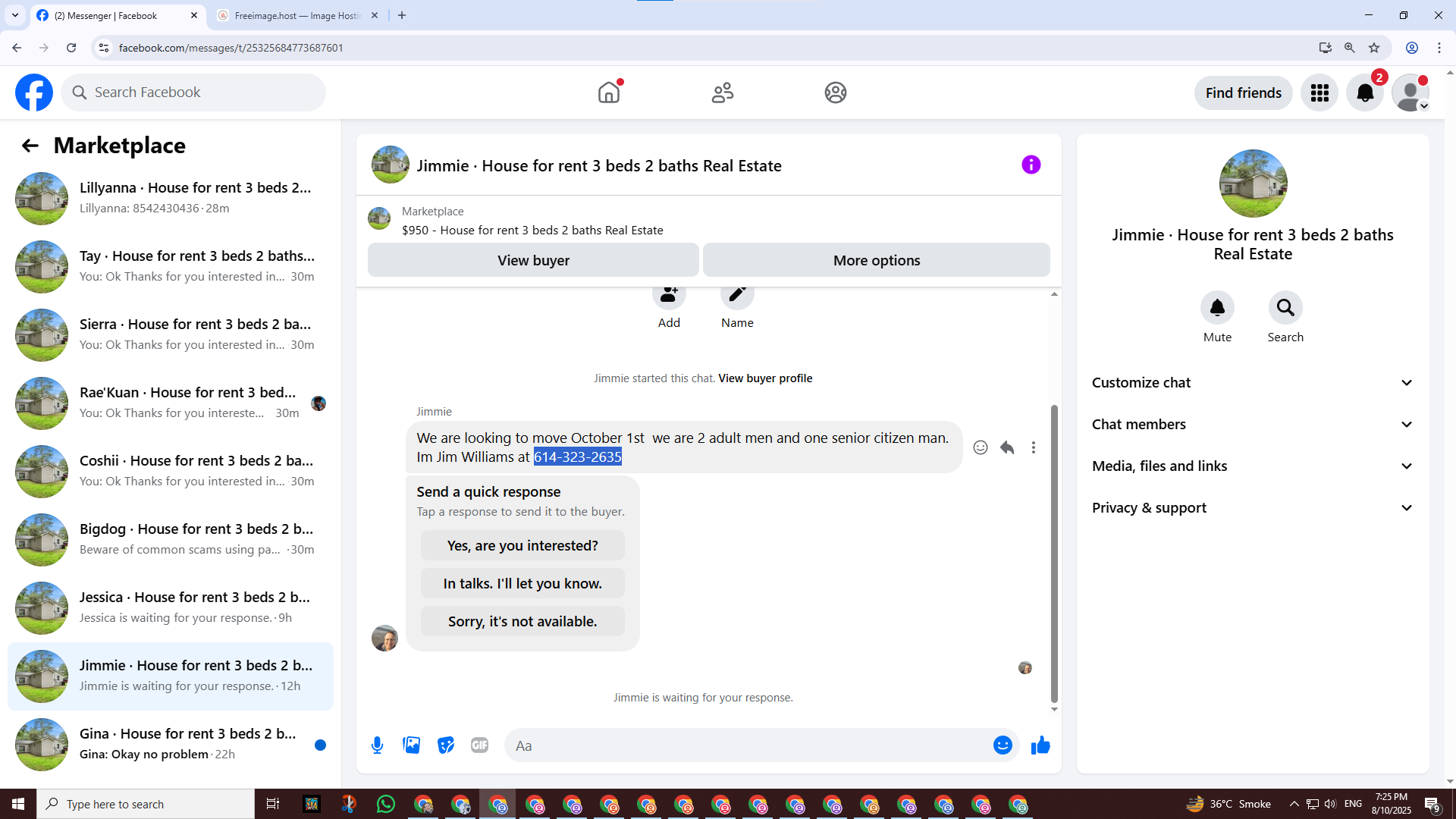The image size is (1456, 819).
Task: Mute this conversation with bell icon
Action: click(x=1217, y=308)
